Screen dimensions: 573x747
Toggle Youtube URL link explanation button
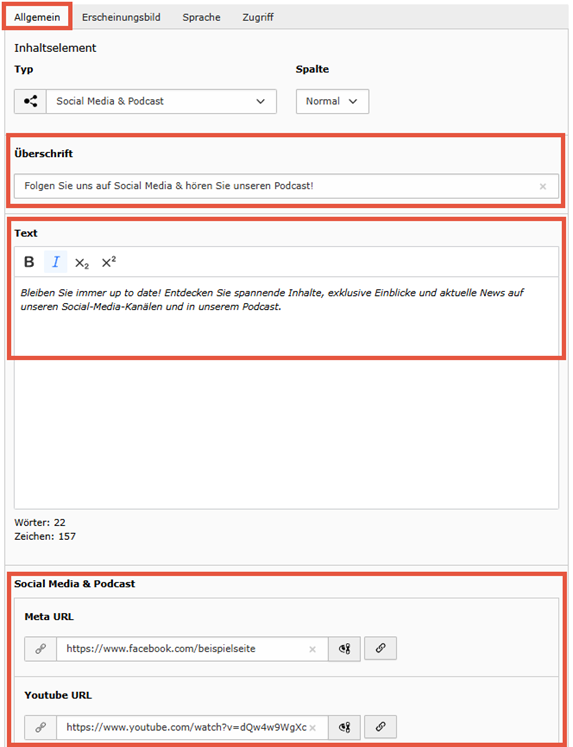point(344,727)
